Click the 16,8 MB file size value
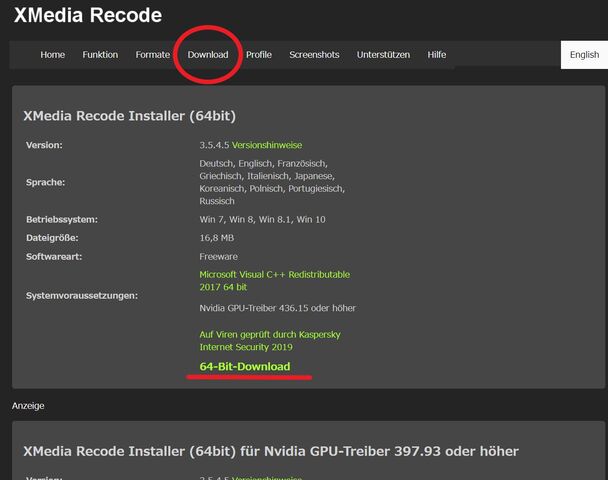Screen dimensions: 608x480 point(217,238)
